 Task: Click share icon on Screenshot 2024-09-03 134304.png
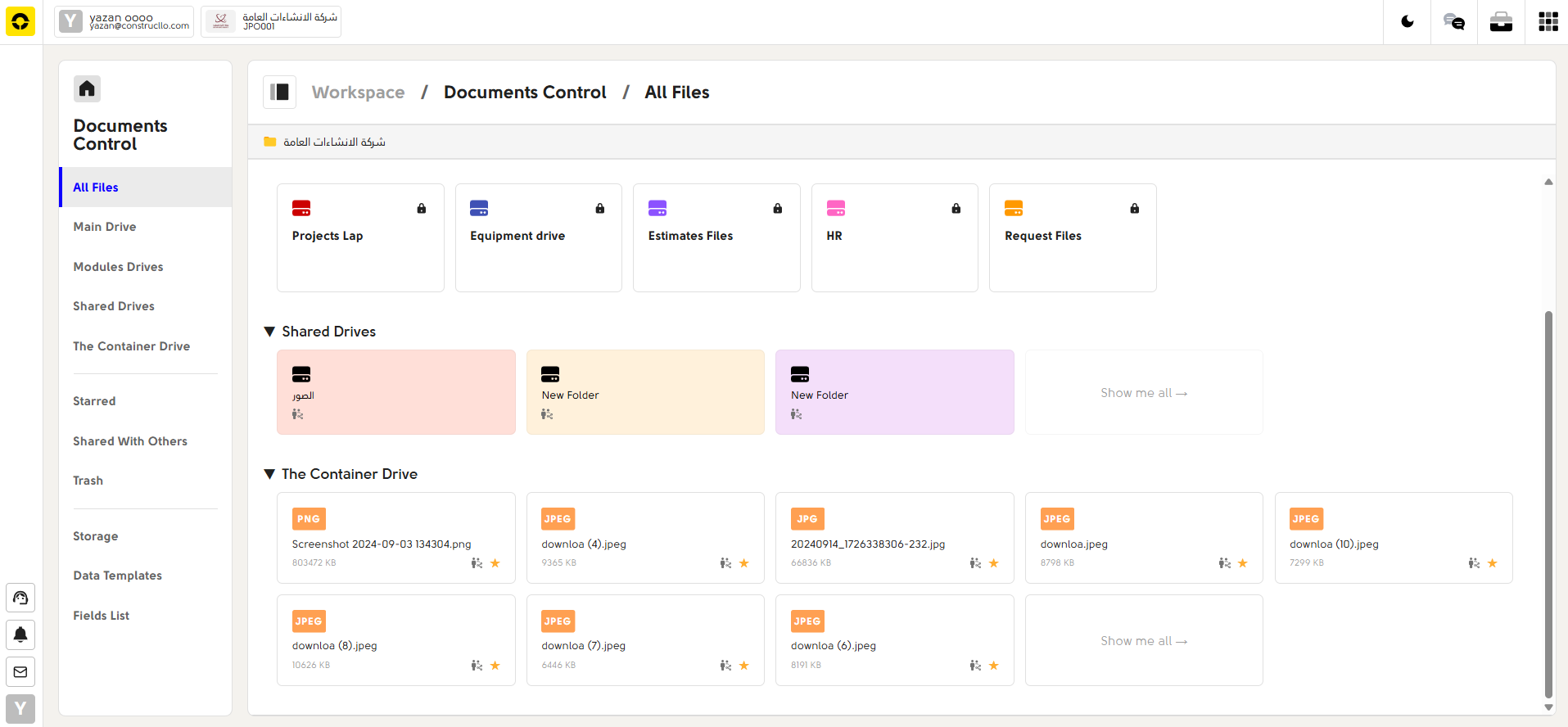tap(477, 563)
